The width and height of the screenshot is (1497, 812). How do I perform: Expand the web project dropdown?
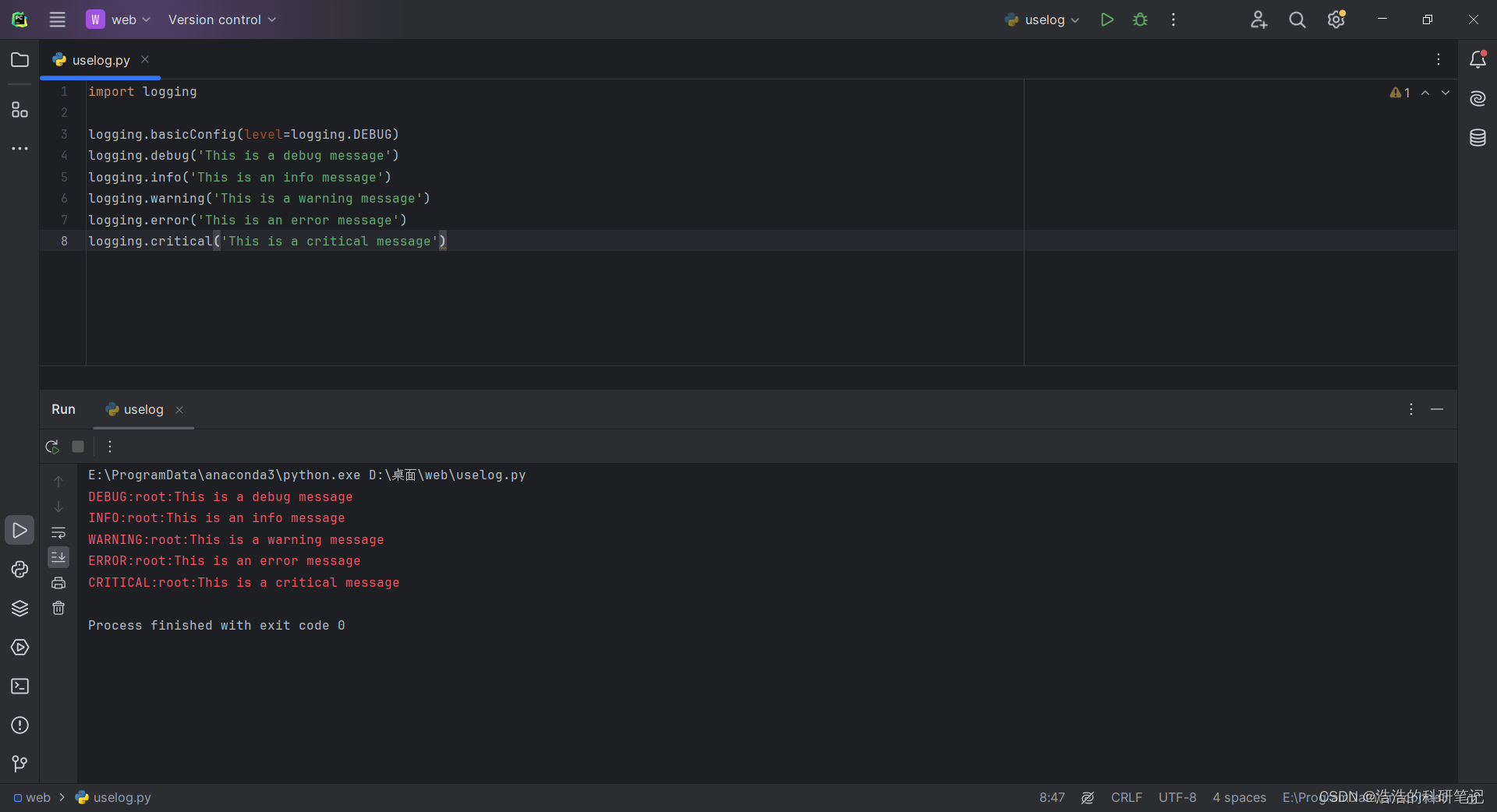pos(119,19)
